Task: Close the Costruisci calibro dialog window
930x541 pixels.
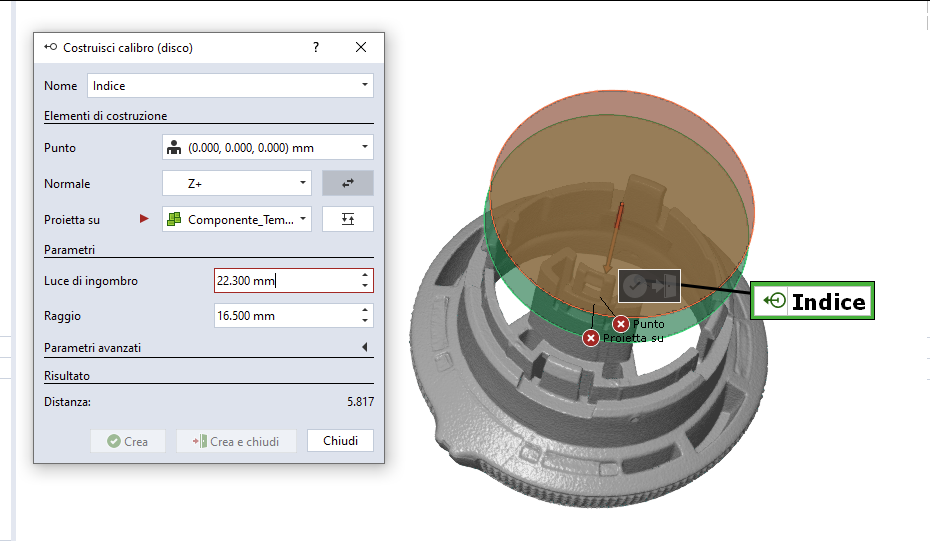Action: (x=361, y=47)
